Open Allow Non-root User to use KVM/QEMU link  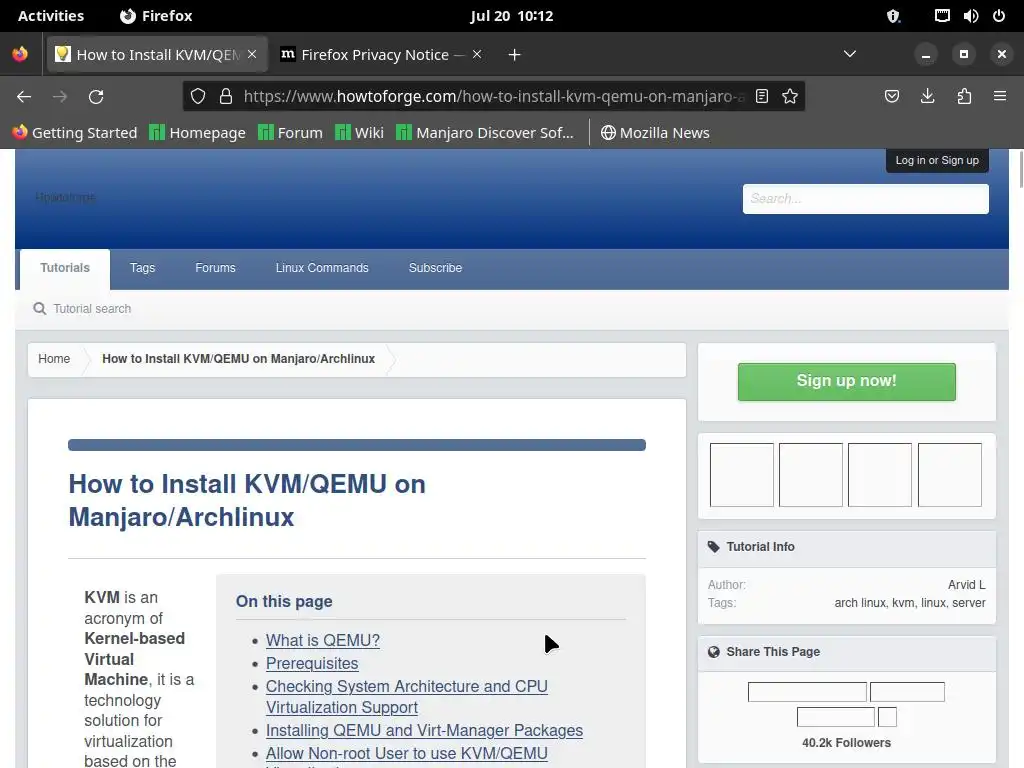[x=407, y=754]
